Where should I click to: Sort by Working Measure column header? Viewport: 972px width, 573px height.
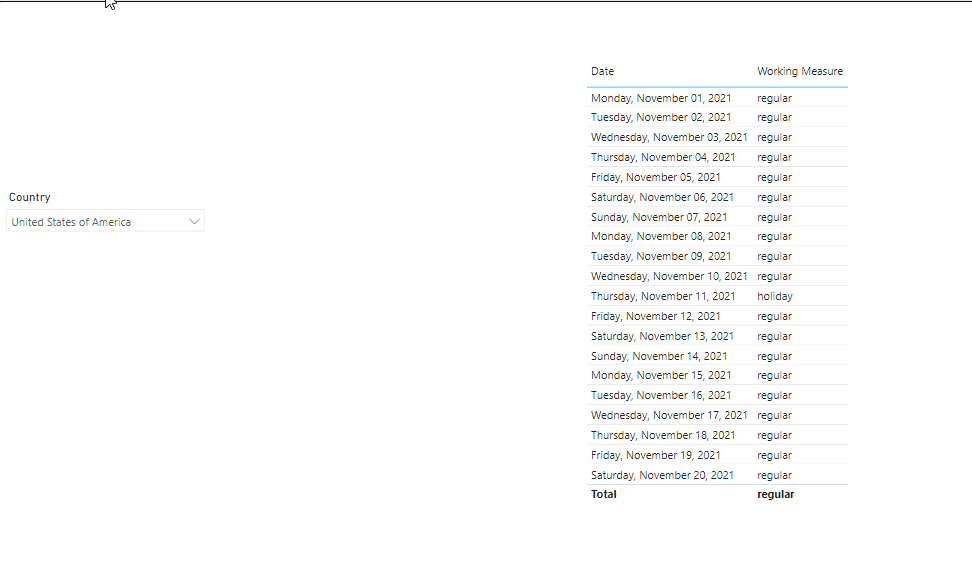point(800,71)
